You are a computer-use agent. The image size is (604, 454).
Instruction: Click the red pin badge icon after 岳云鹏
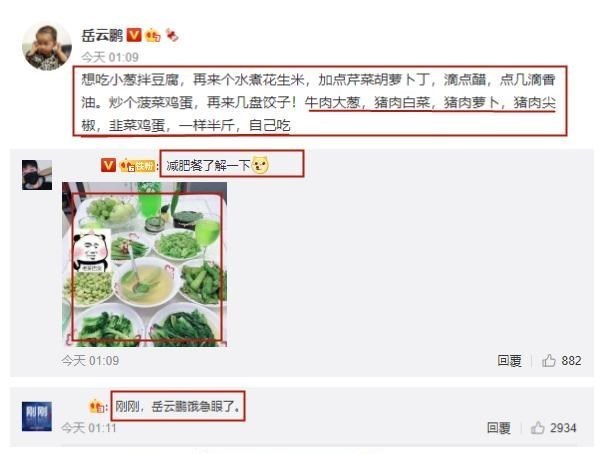[x=172, y=35]
